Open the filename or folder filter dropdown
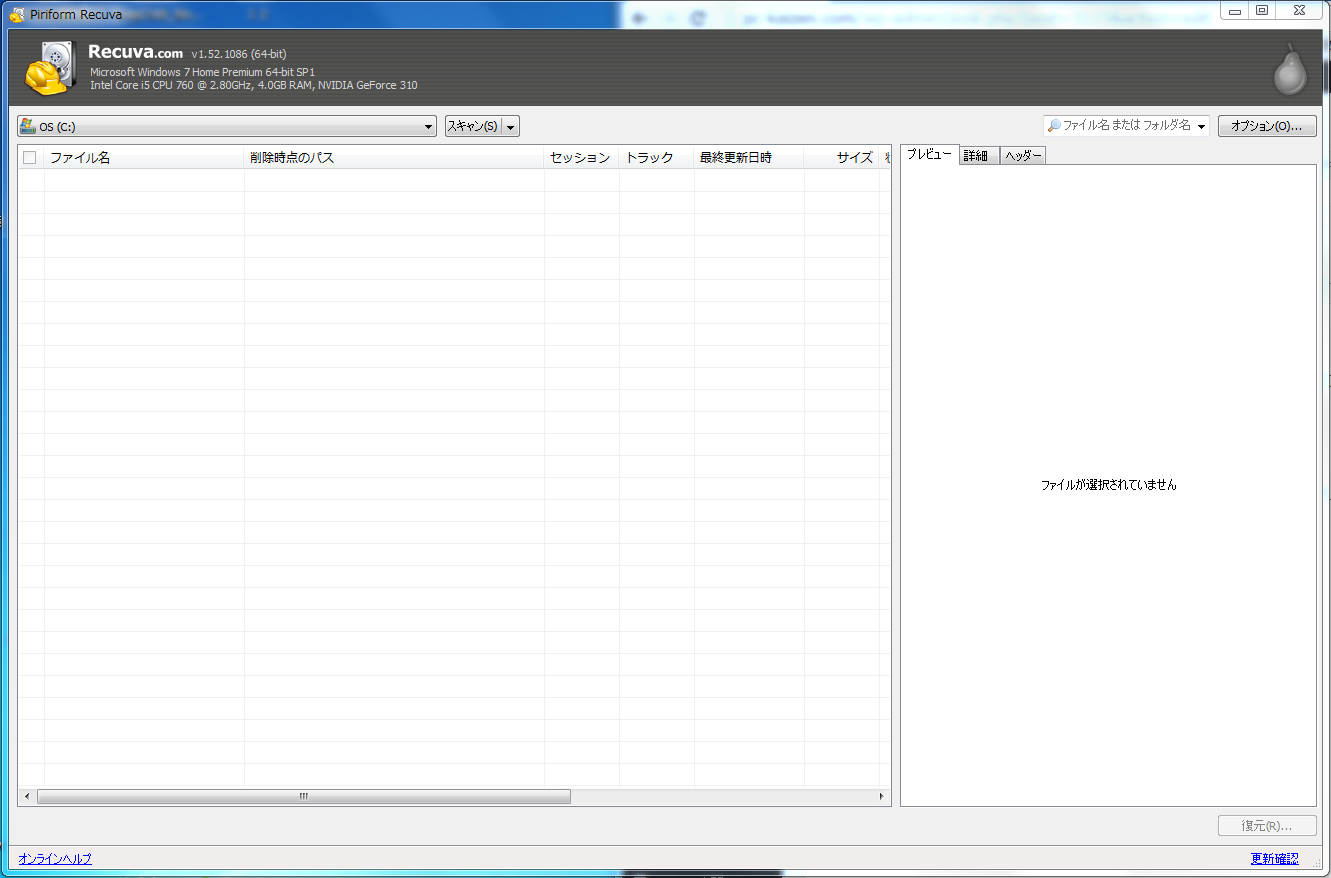 coord(1201,127)
